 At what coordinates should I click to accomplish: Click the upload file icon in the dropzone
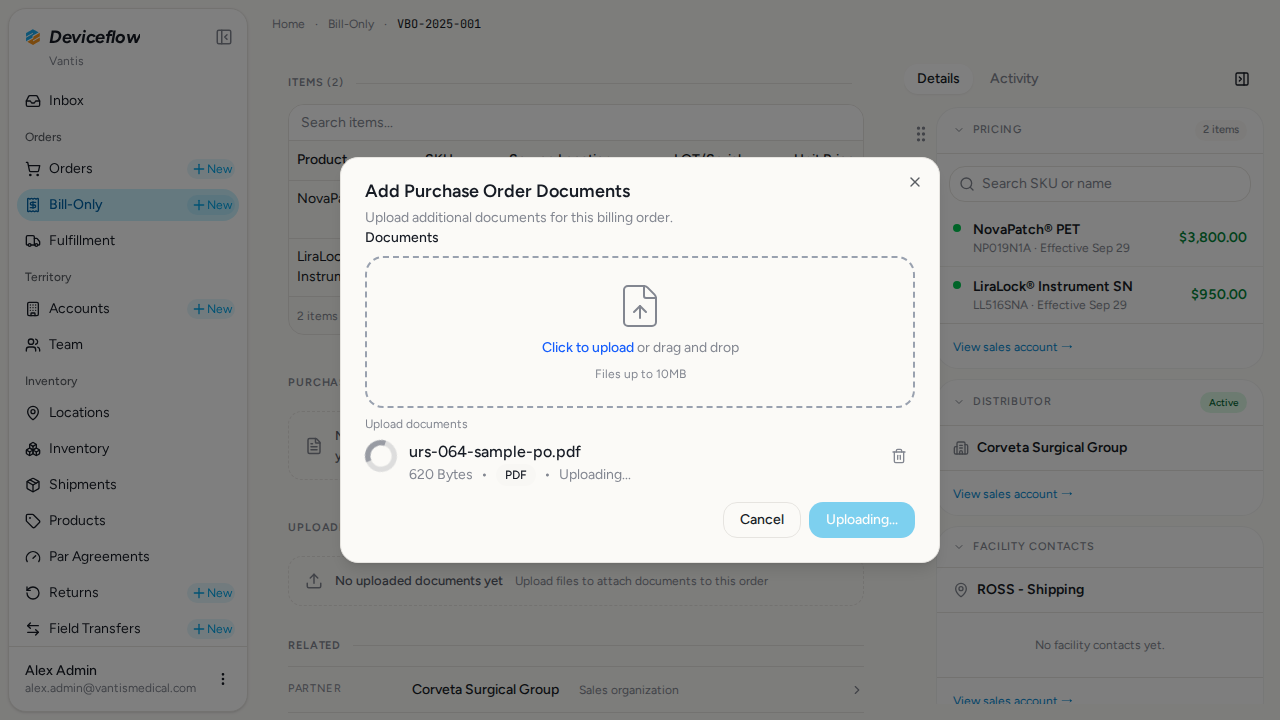click(x=640, y=306)
